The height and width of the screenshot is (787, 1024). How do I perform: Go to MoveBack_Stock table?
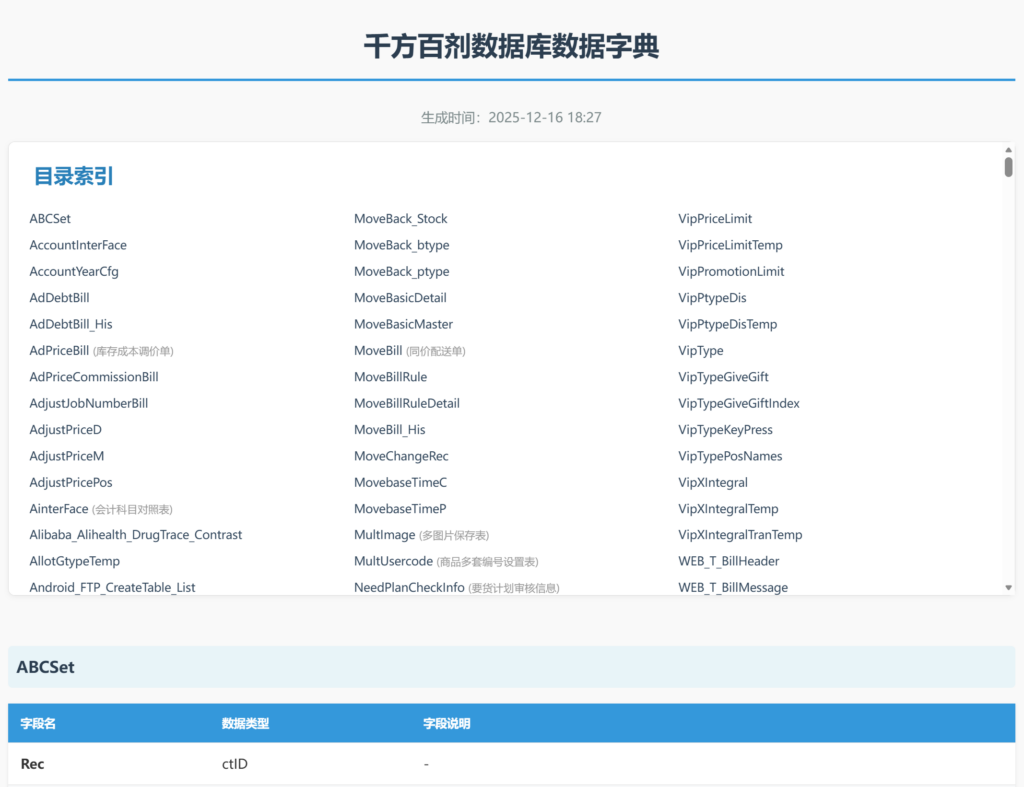[x=400, y=219]
